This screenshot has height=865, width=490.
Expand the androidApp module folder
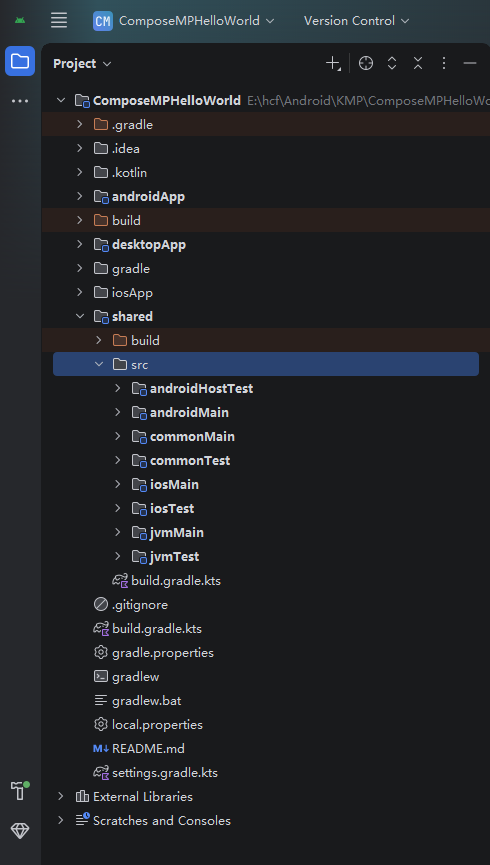[x=80, y=196]
